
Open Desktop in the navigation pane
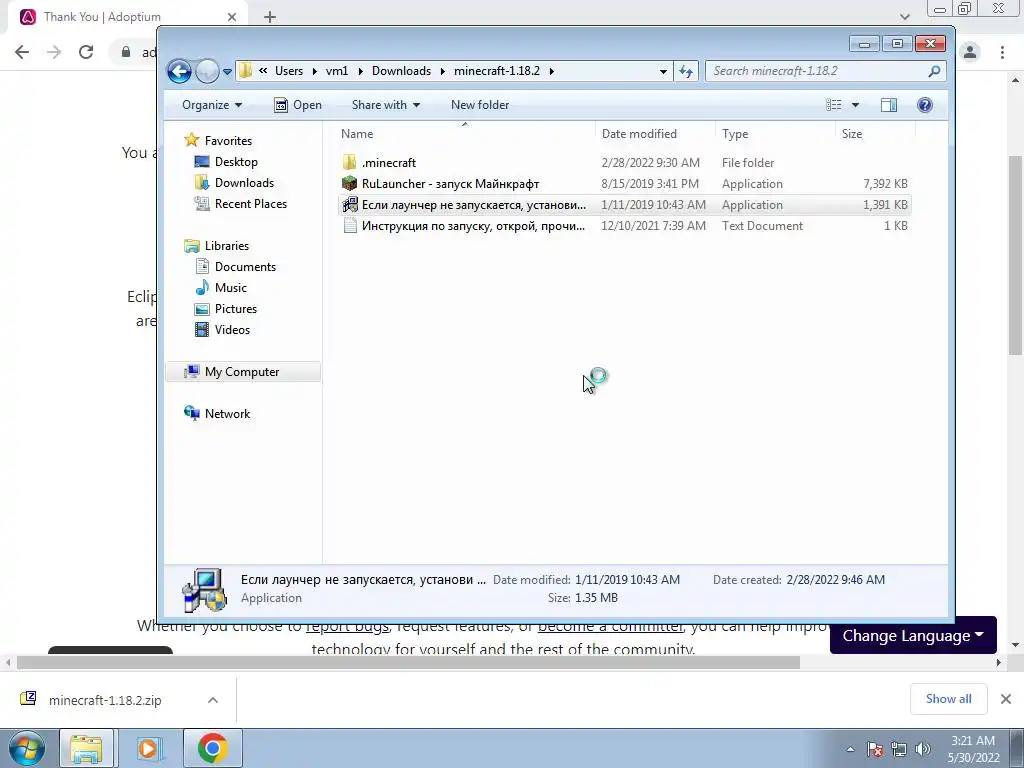pos(236,161)
